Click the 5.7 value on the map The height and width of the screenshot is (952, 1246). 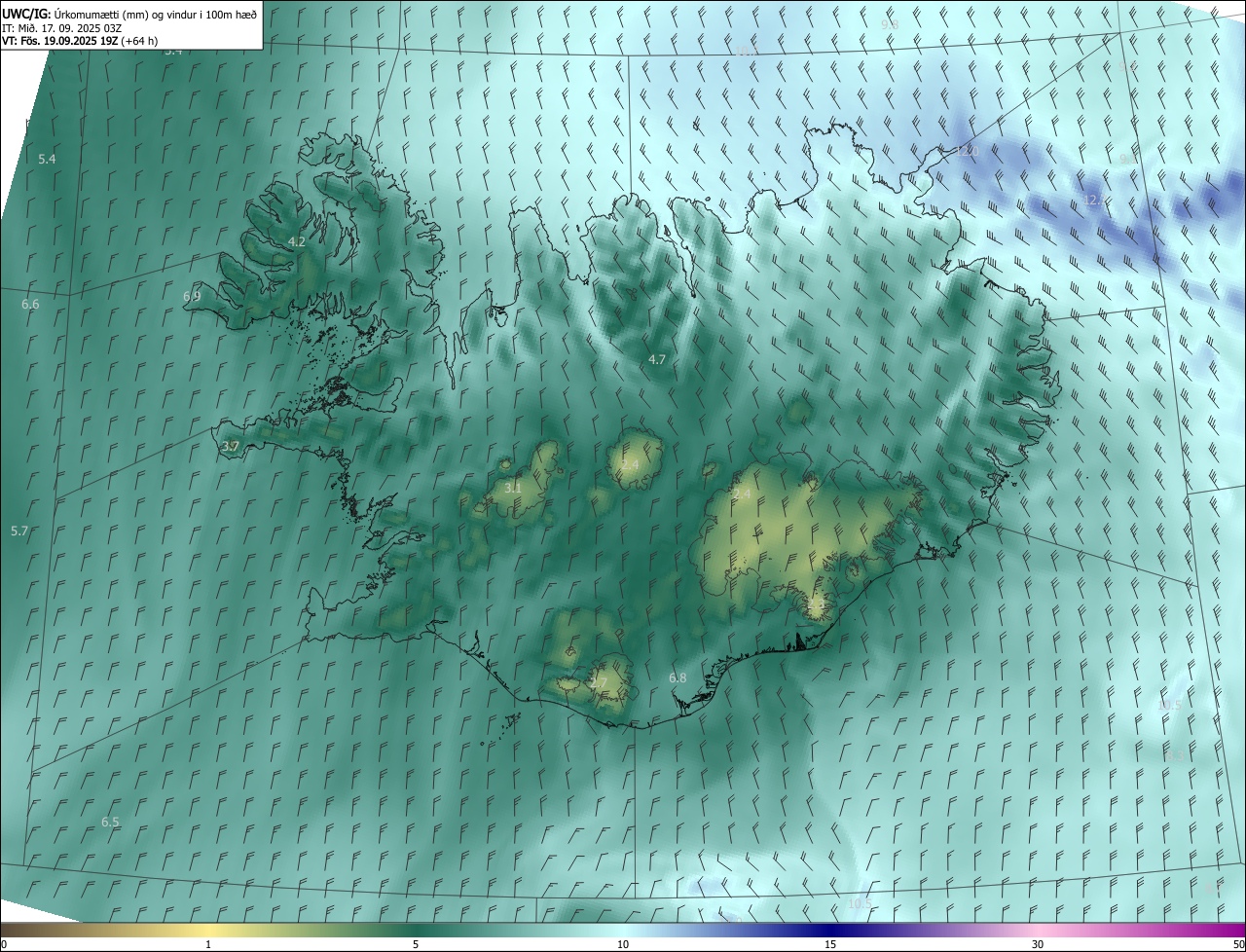[x=19, y=531]
